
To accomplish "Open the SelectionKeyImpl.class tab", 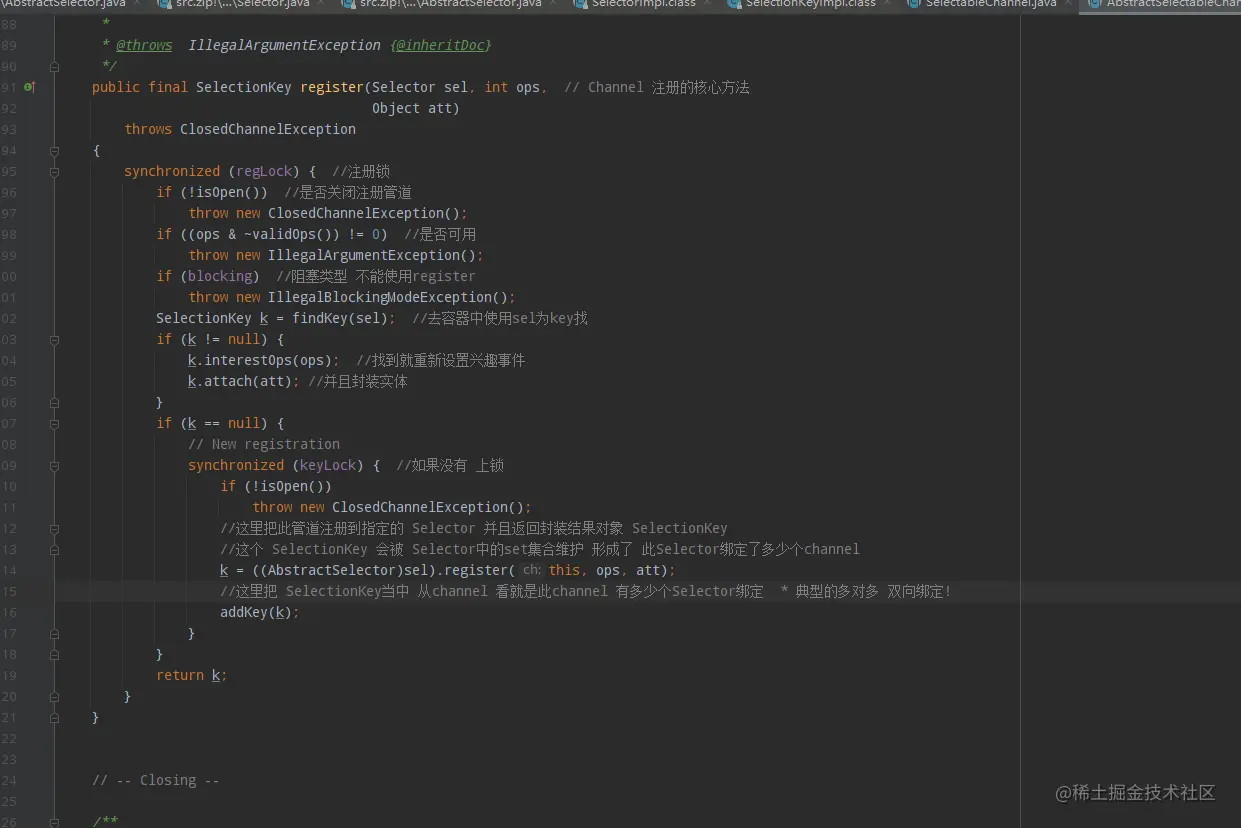I will 808,5.
